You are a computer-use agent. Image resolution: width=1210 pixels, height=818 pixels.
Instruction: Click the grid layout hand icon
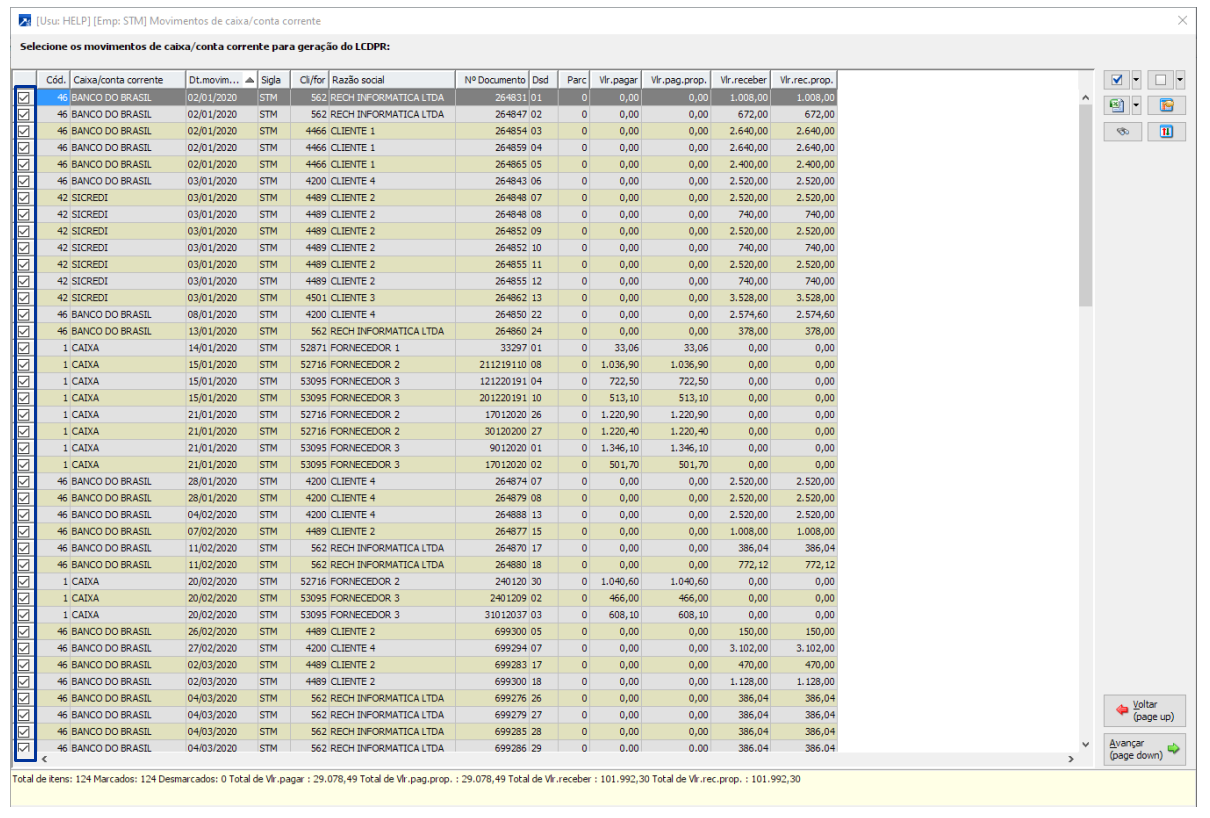click(x=1166, y=106)
